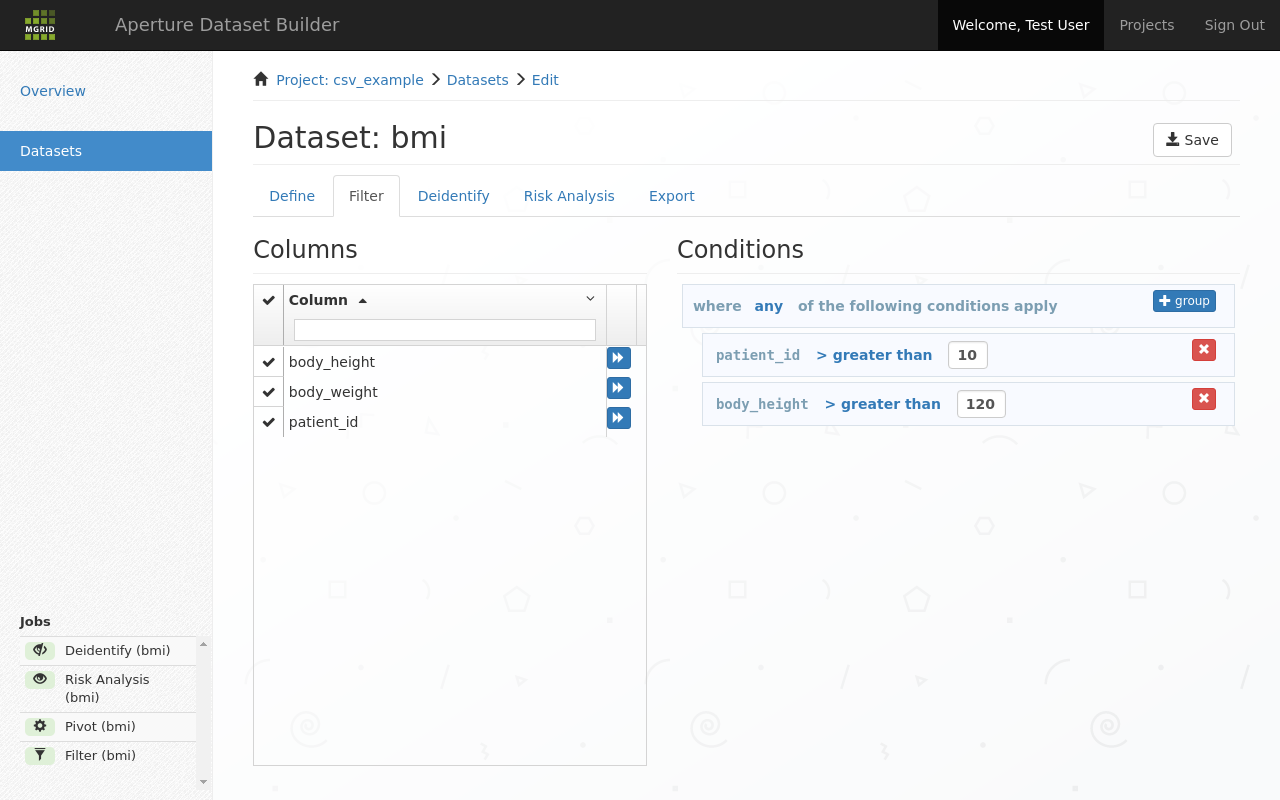Edit the patient_id value 10
This screenshot has height=800, width=1280.
point(968,355)
